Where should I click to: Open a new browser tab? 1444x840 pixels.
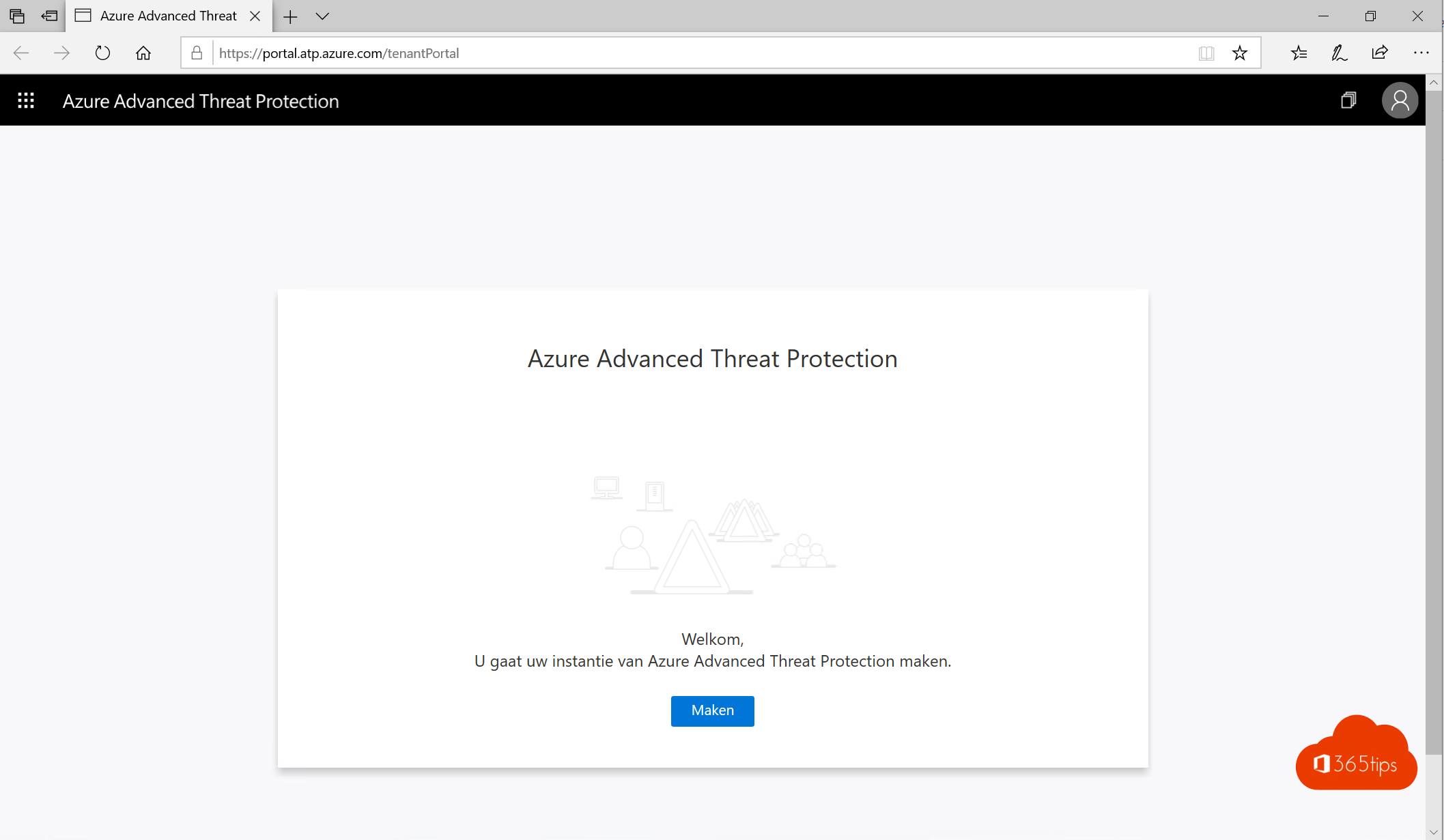coord(290,16)
